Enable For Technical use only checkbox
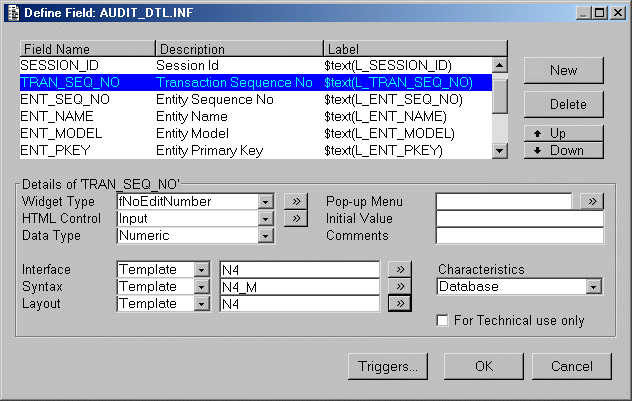 [443, 321]
